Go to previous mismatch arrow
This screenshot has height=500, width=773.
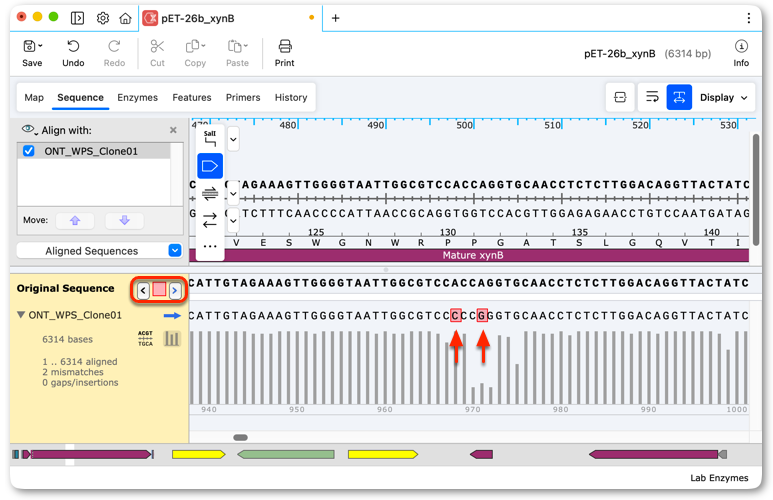pyautogui.click(x=143, y=290)
